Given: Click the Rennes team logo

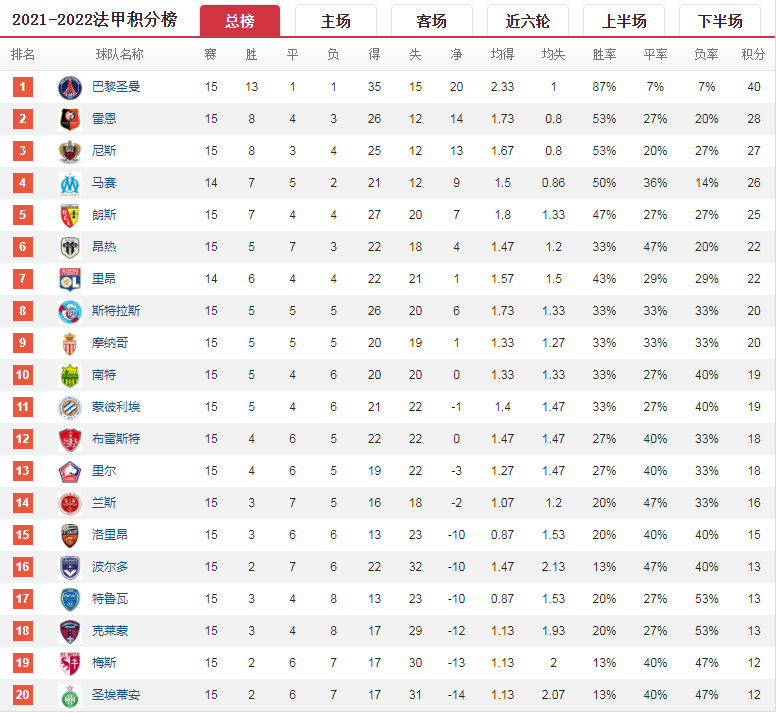Looking at the screenshot, I should click(70, 119).
